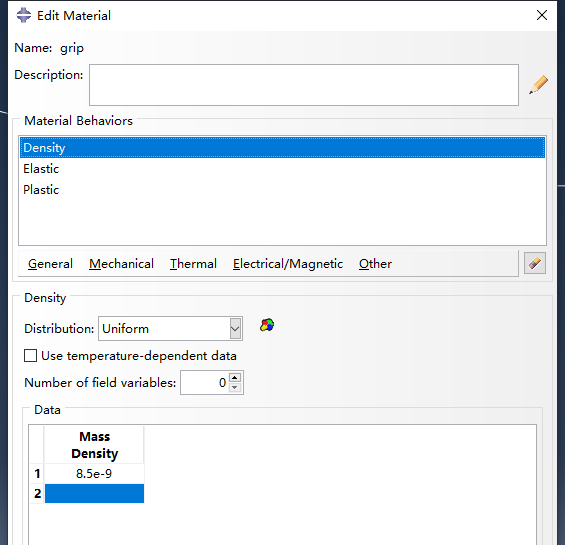Open the Electrical/Magnetic menu
Image resolution: width=565 pixels, height=545 pixels.
288,264
